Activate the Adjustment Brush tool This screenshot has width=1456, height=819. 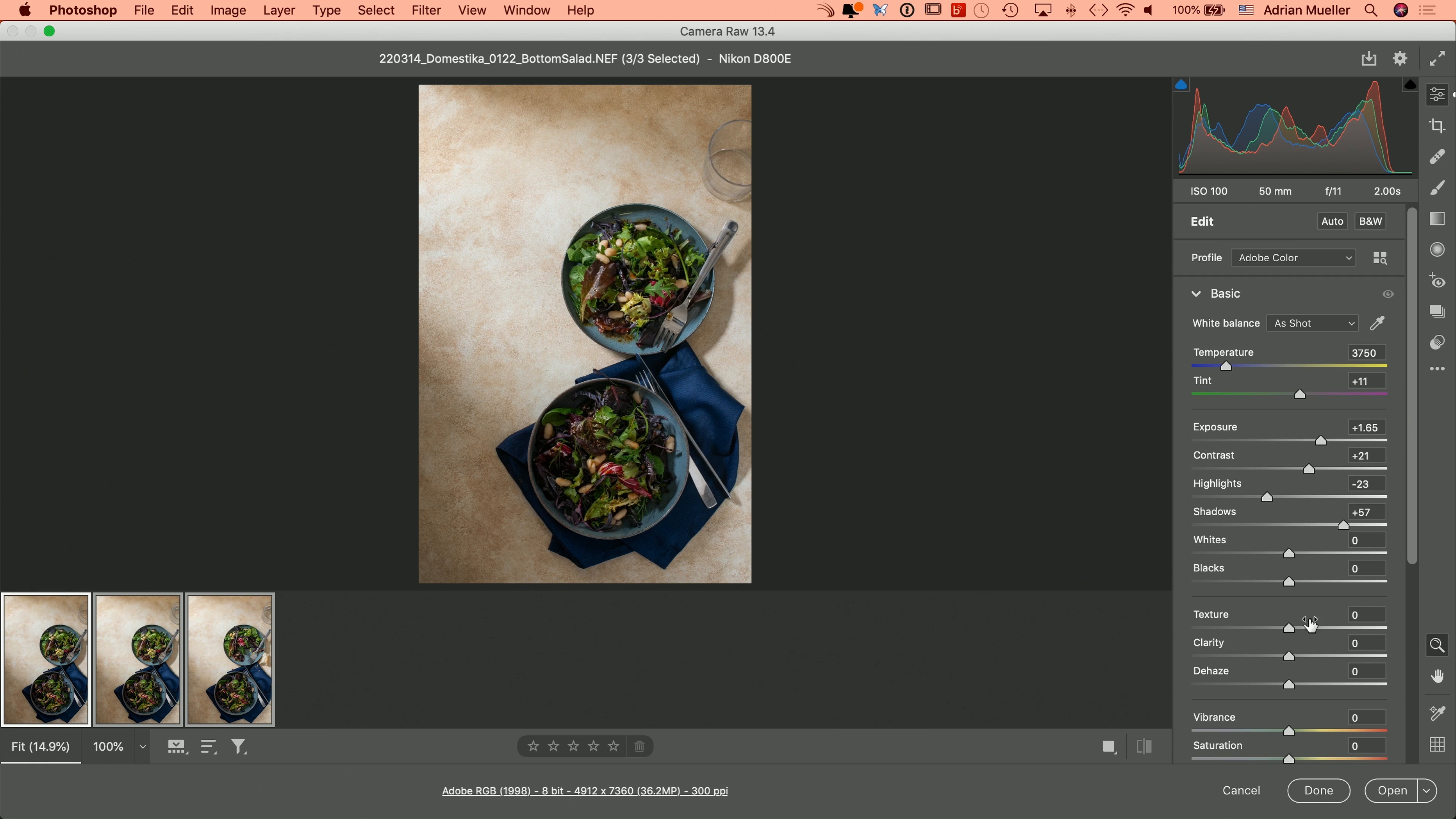click(x=1437, y=188)
